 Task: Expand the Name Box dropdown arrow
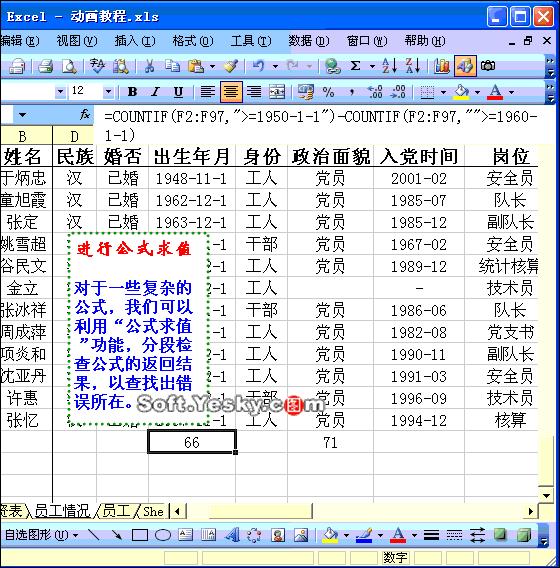click(22, 115)
